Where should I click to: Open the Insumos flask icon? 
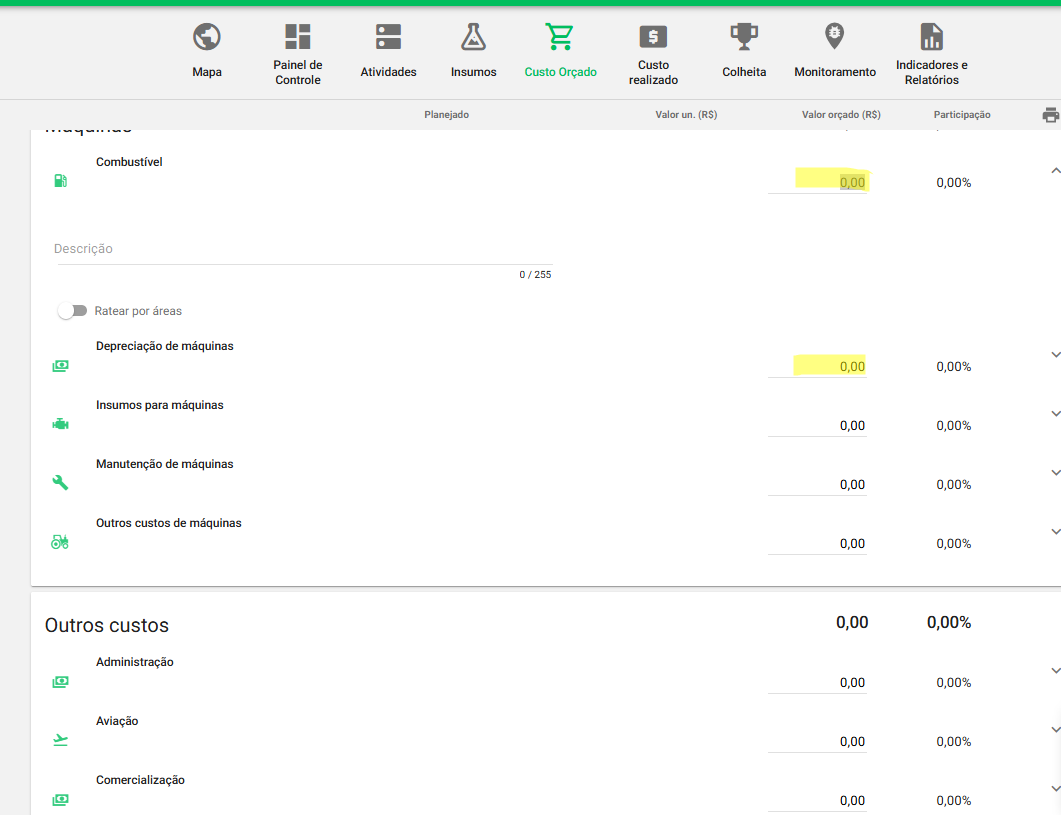tap(473, 38)
